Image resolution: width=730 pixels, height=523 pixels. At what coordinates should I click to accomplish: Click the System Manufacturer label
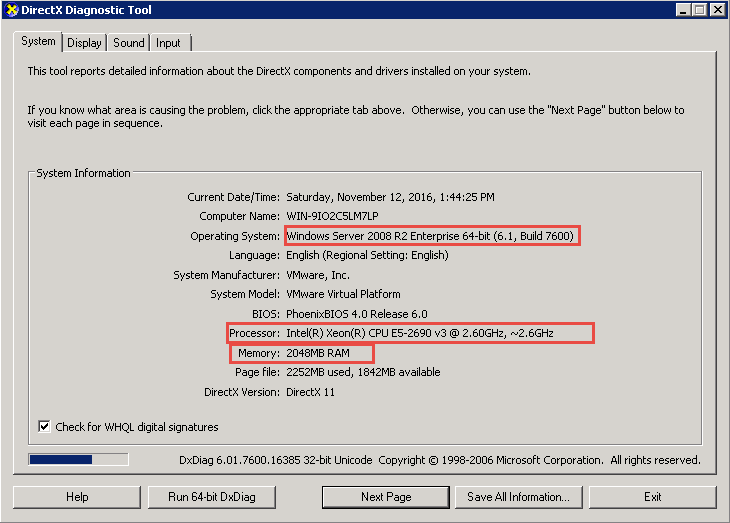tap(226, 275)
